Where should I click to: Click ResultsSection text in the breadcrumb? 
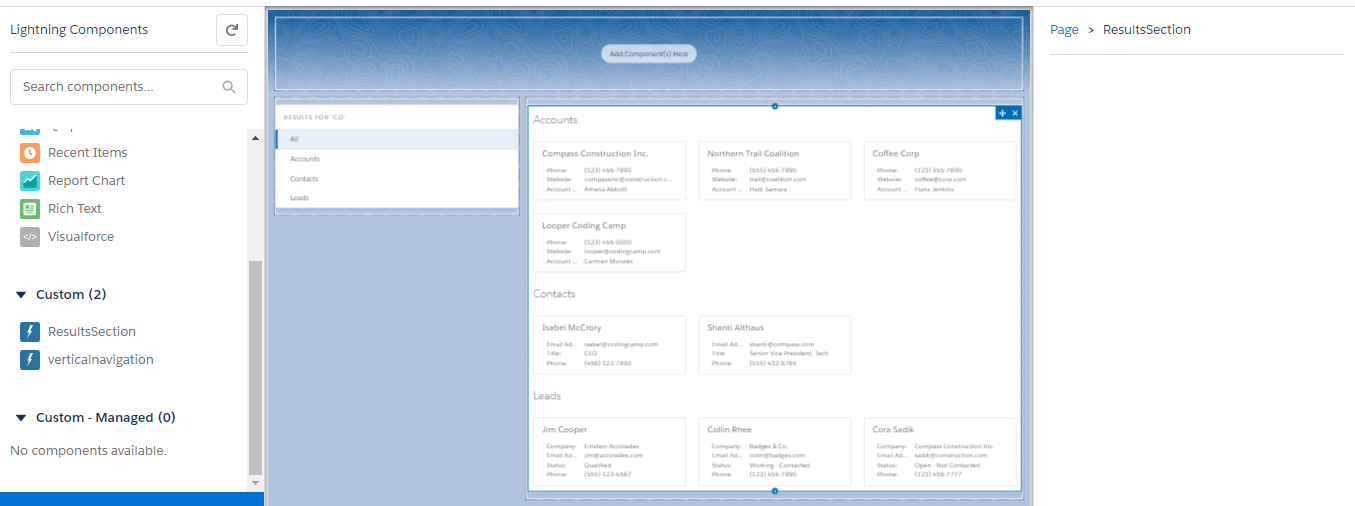pos(1147,30)
